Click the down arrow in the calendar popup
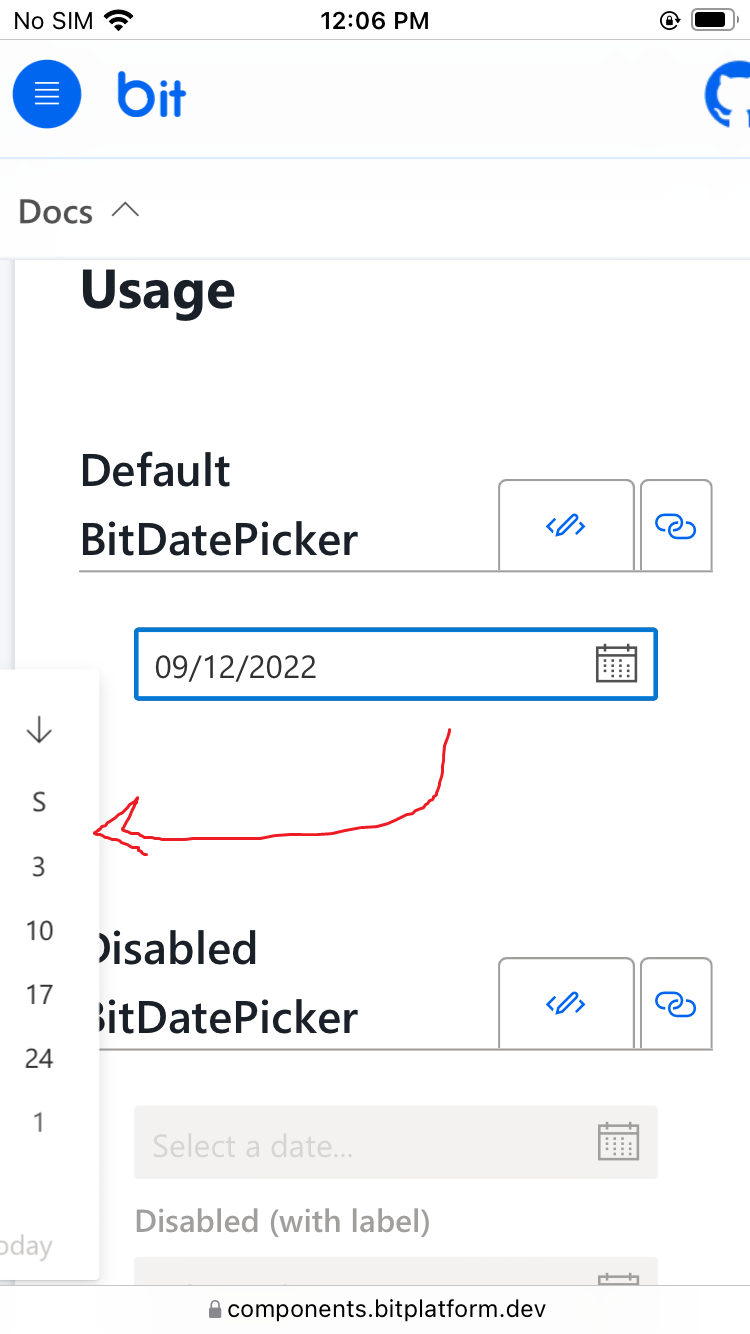750x1334 pixels. pos(38,729)
